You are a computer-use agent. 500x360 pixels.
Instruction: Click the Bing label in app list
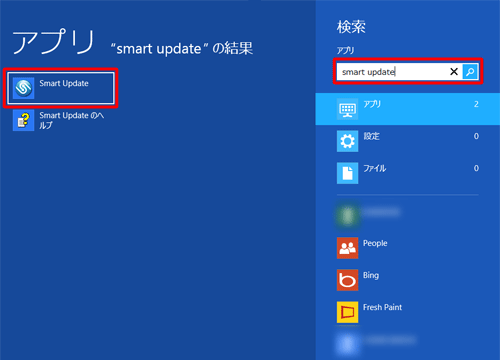point(371,275)
